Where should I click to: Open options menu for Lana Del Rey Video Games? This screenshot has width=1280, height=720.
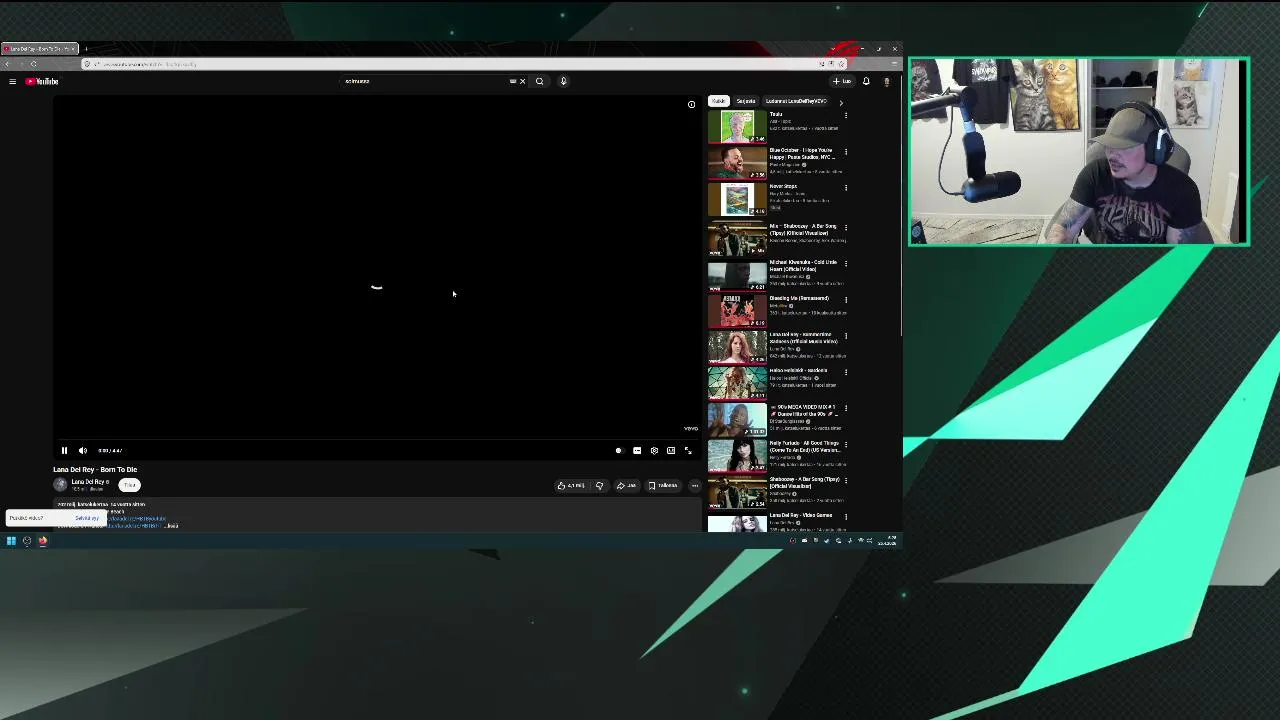846,516
